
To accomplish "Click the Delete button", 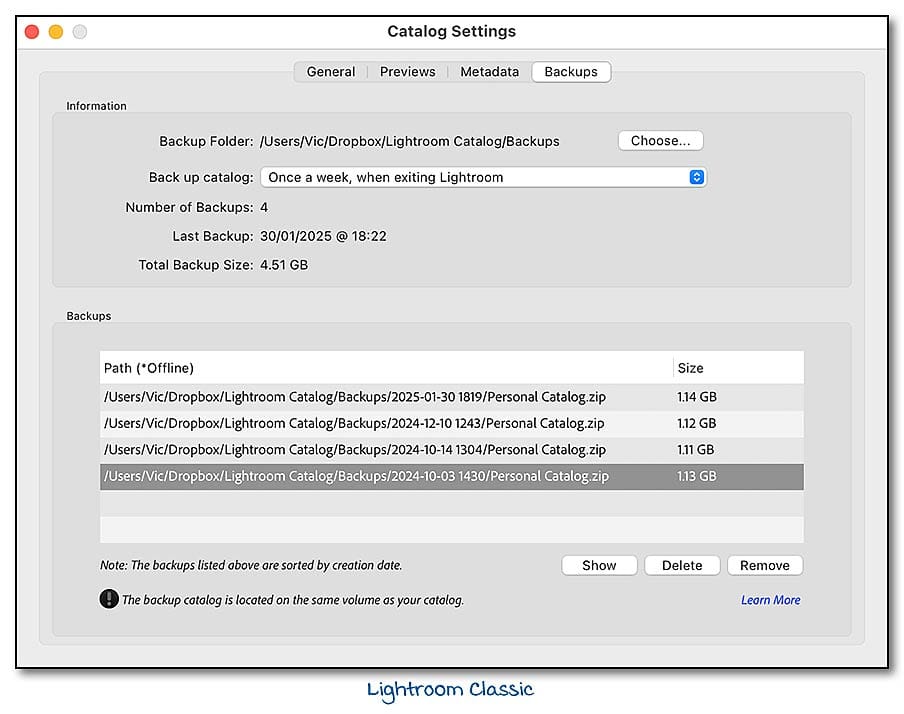I will [682, 565].
